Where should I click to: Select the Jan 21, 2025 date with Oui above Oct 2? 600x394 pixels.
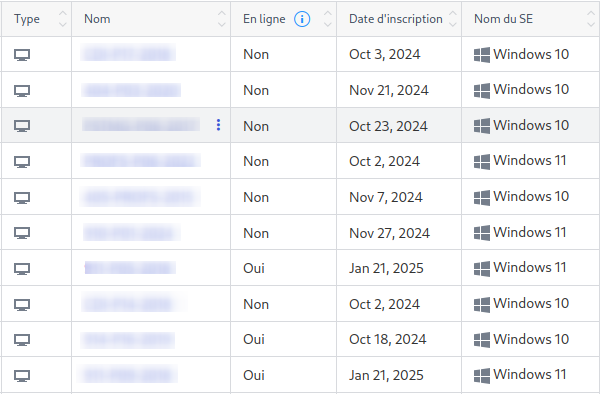coord(386,269)
